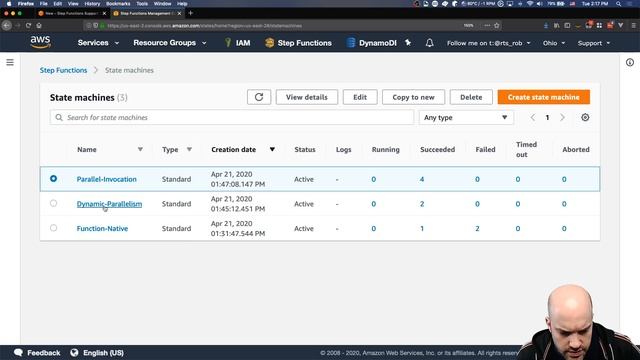The height and width of the screenshot is (360, 640).
Task: Open the info panel icon
Action: pos(630,62)
